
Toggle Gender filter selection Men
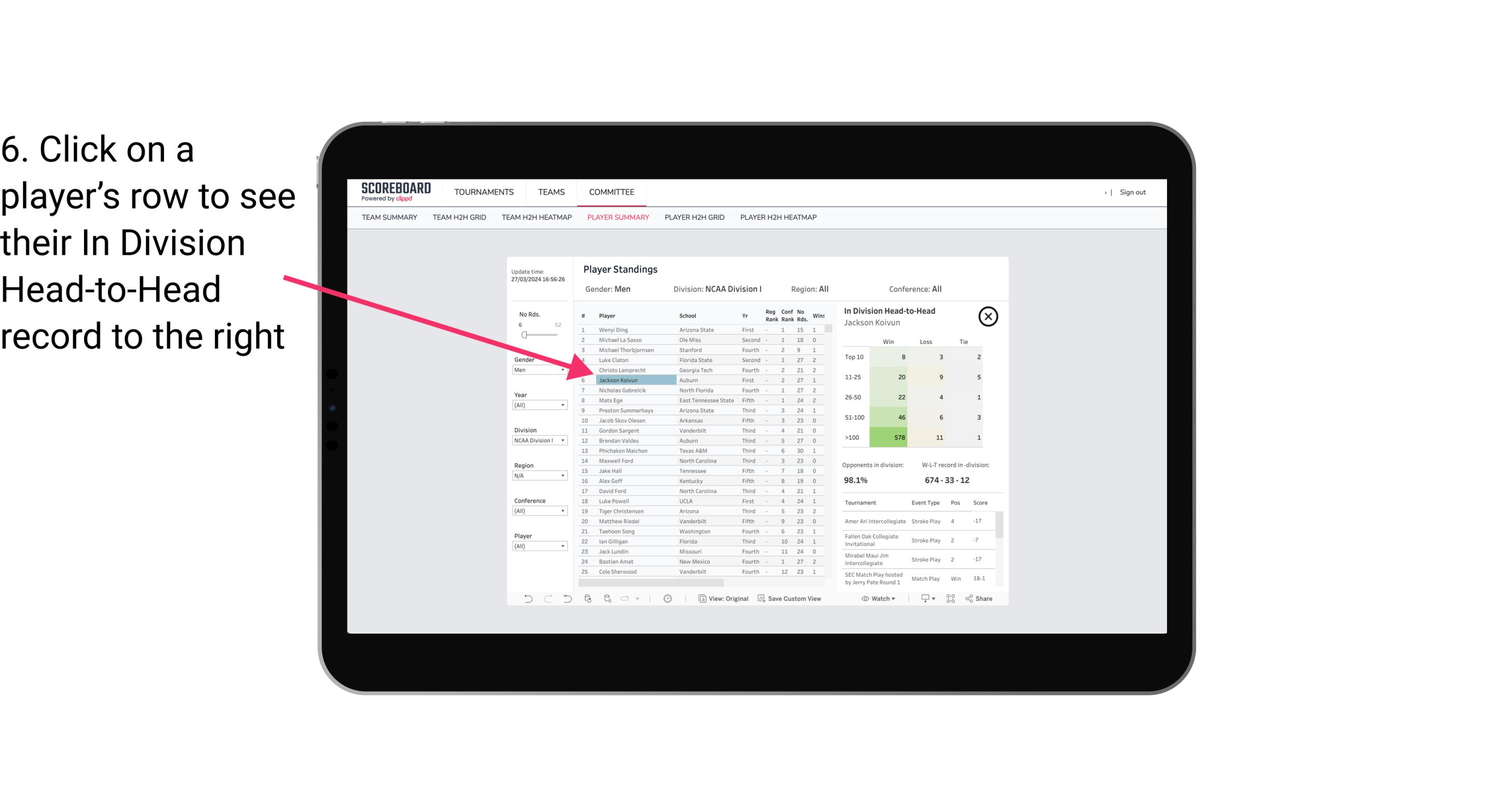tap(535, 370)
